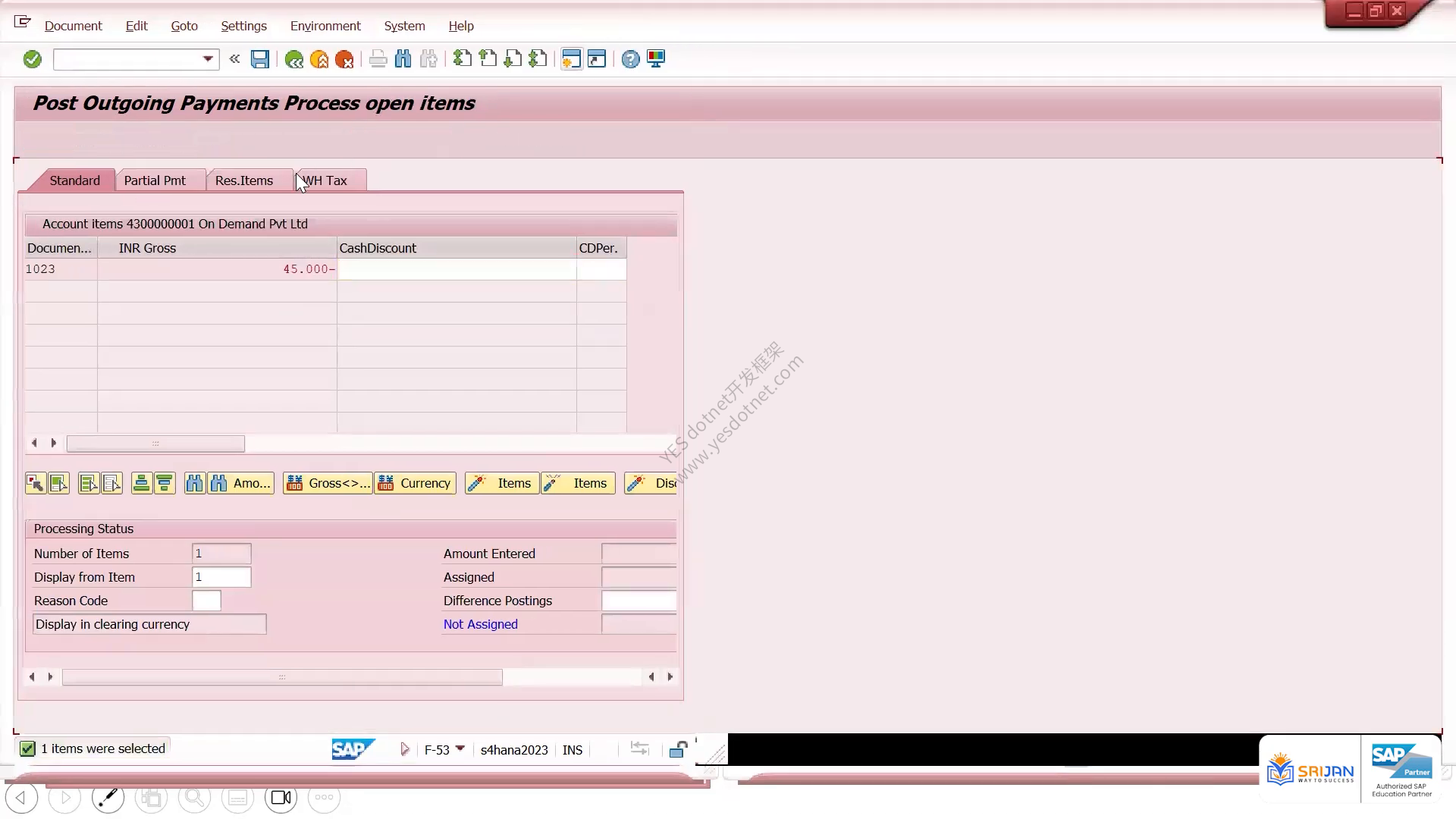Viewport: 1456px width, 819px height.
Task: Click the Display in clearing currency button
Action: point(150,624)
